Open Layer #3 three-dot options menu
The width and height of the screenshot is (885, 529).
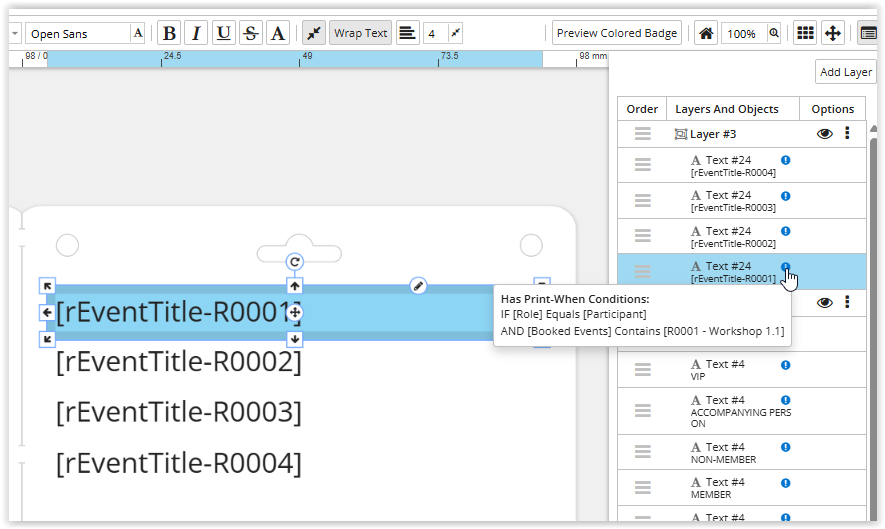tap(847, 133)
